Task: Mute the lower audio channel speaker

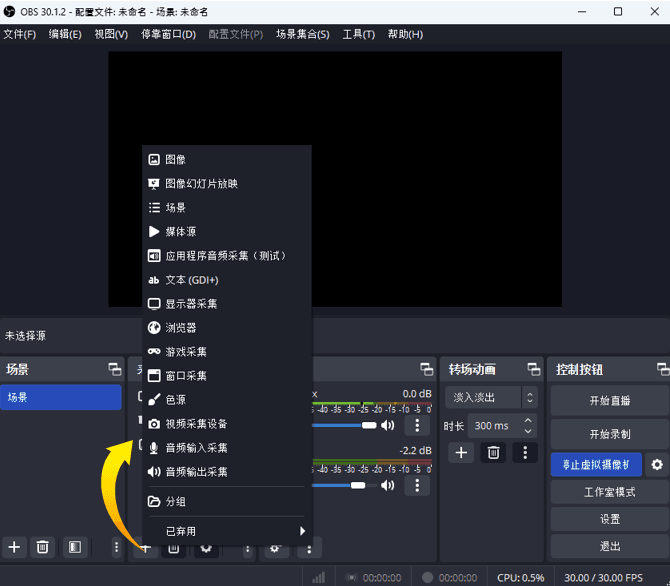Action: 388,486
